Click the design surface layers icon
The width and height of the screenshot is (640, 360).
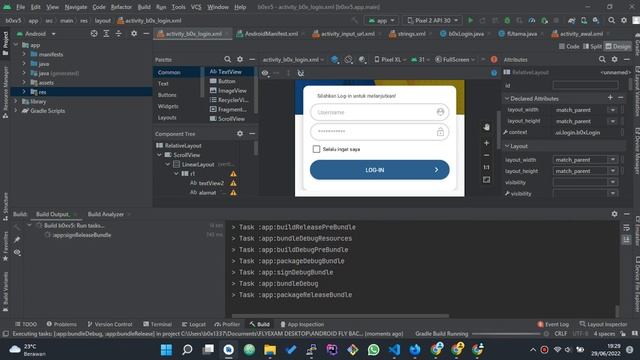pos(335,60)
